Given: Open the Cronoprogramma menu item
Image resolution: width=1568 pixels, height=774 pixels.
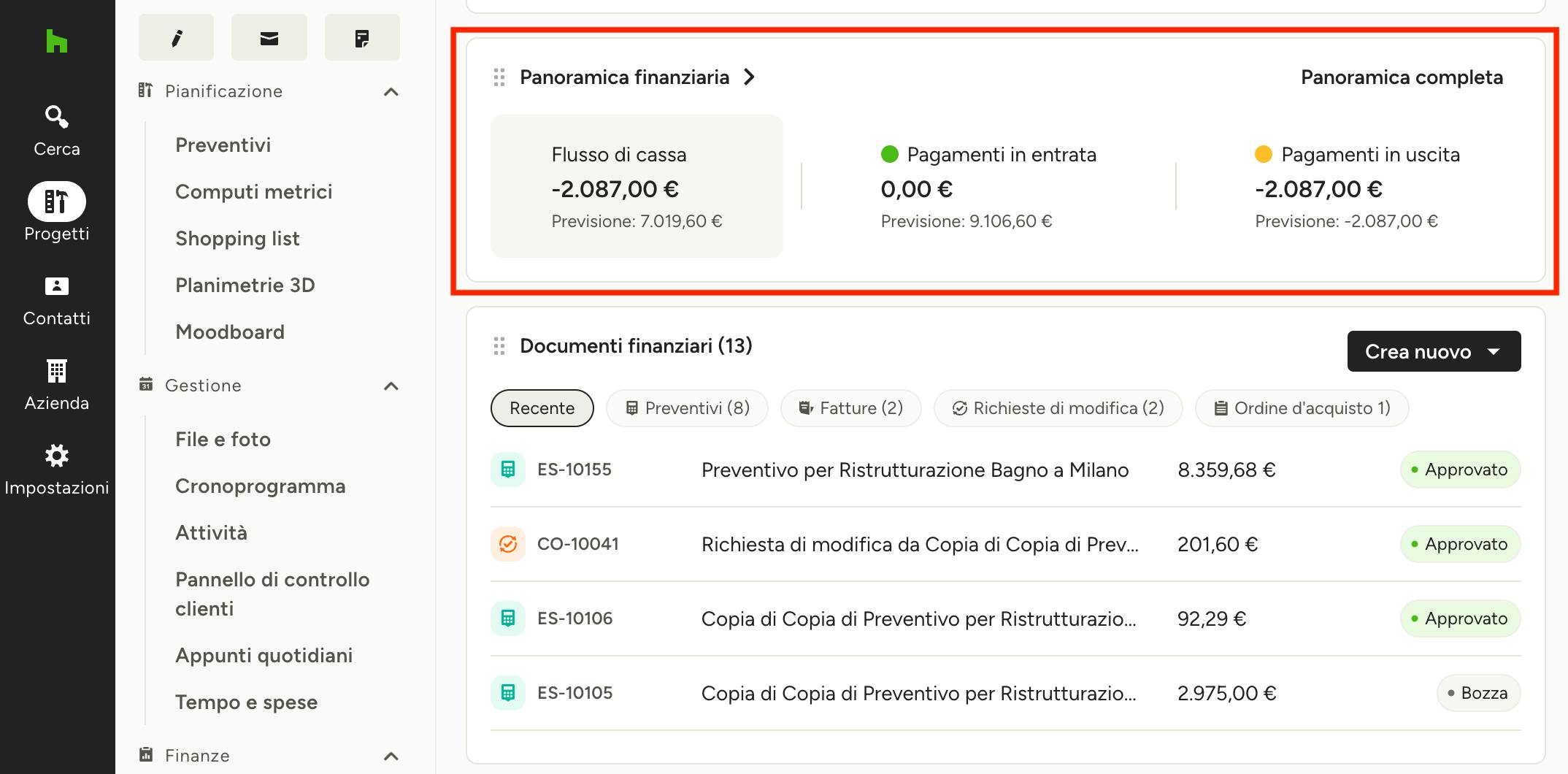Looking at the screenshot, I should pos(261,486).
